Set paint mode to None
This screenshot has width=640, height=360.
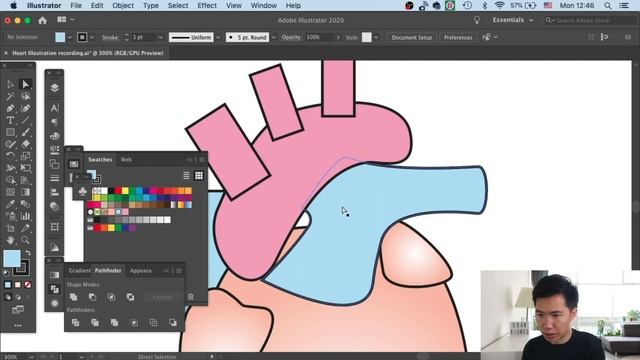pos(27,285)
